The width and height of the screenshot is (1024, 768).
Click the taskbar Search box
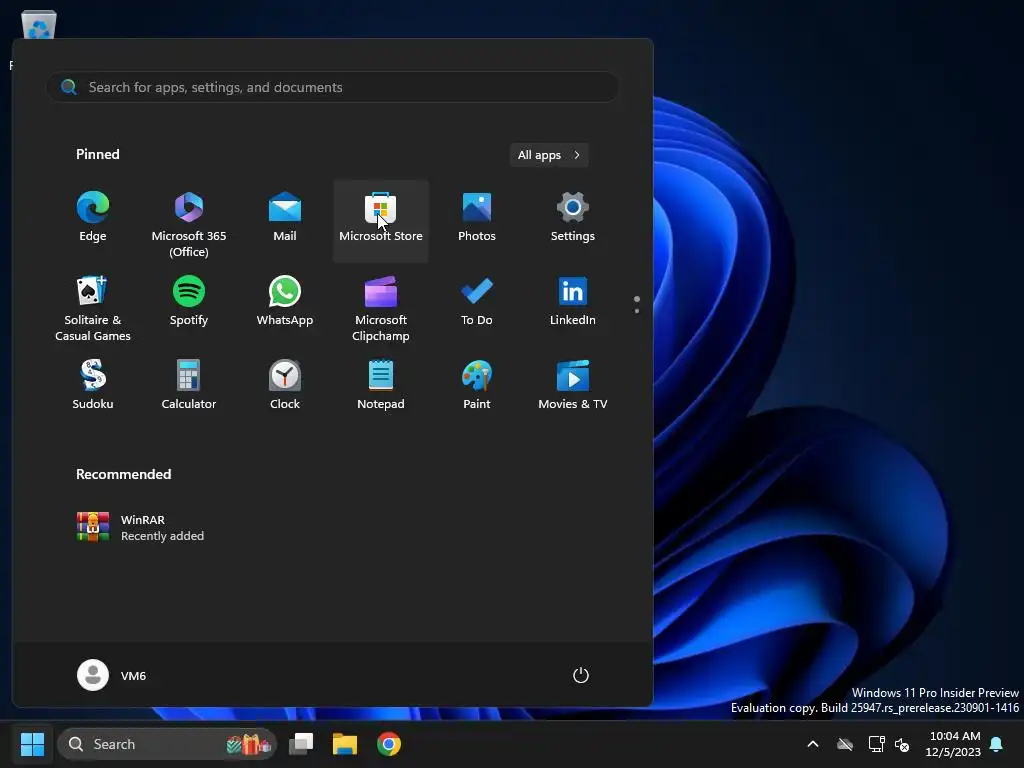click(167, 744)
